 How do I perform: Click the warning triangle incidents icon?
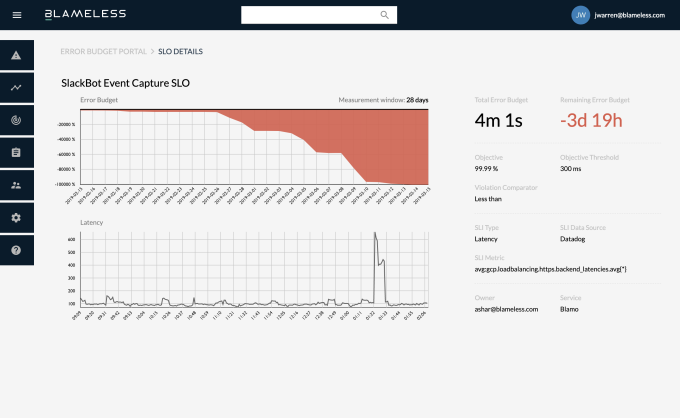pyautogui.click(x=16, y=55)
